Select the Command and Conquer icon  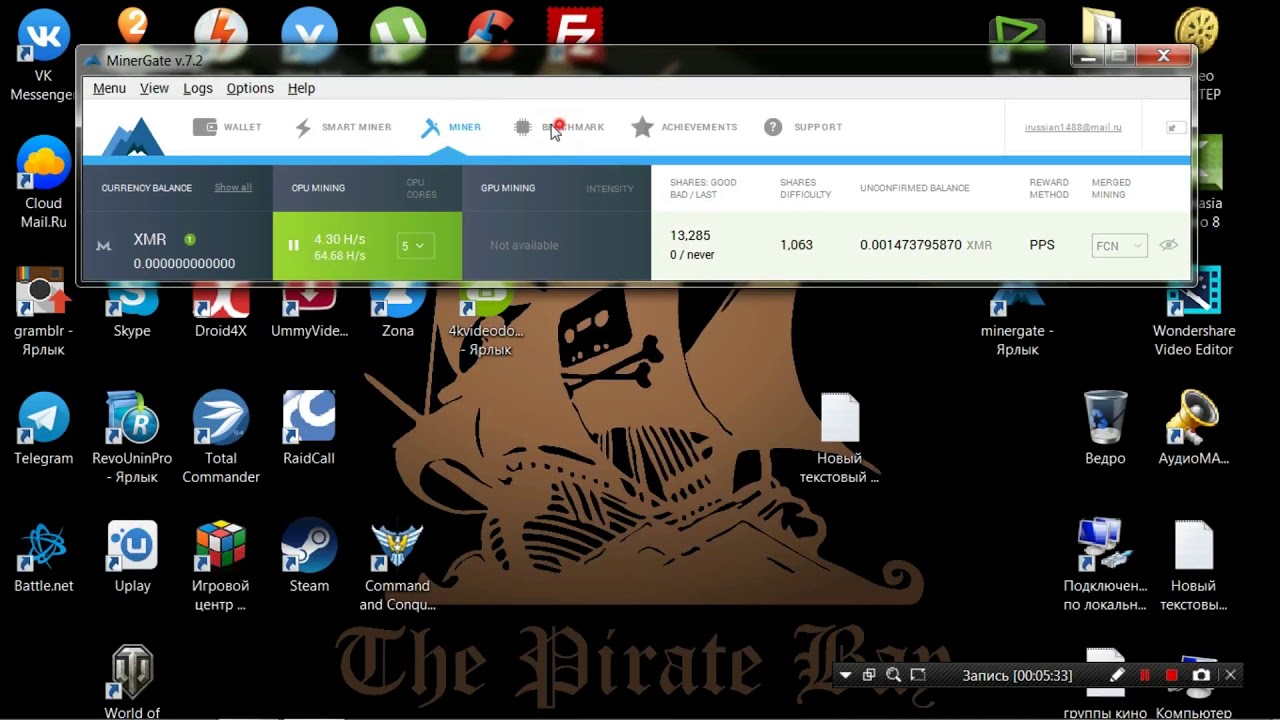pos(397,565)
